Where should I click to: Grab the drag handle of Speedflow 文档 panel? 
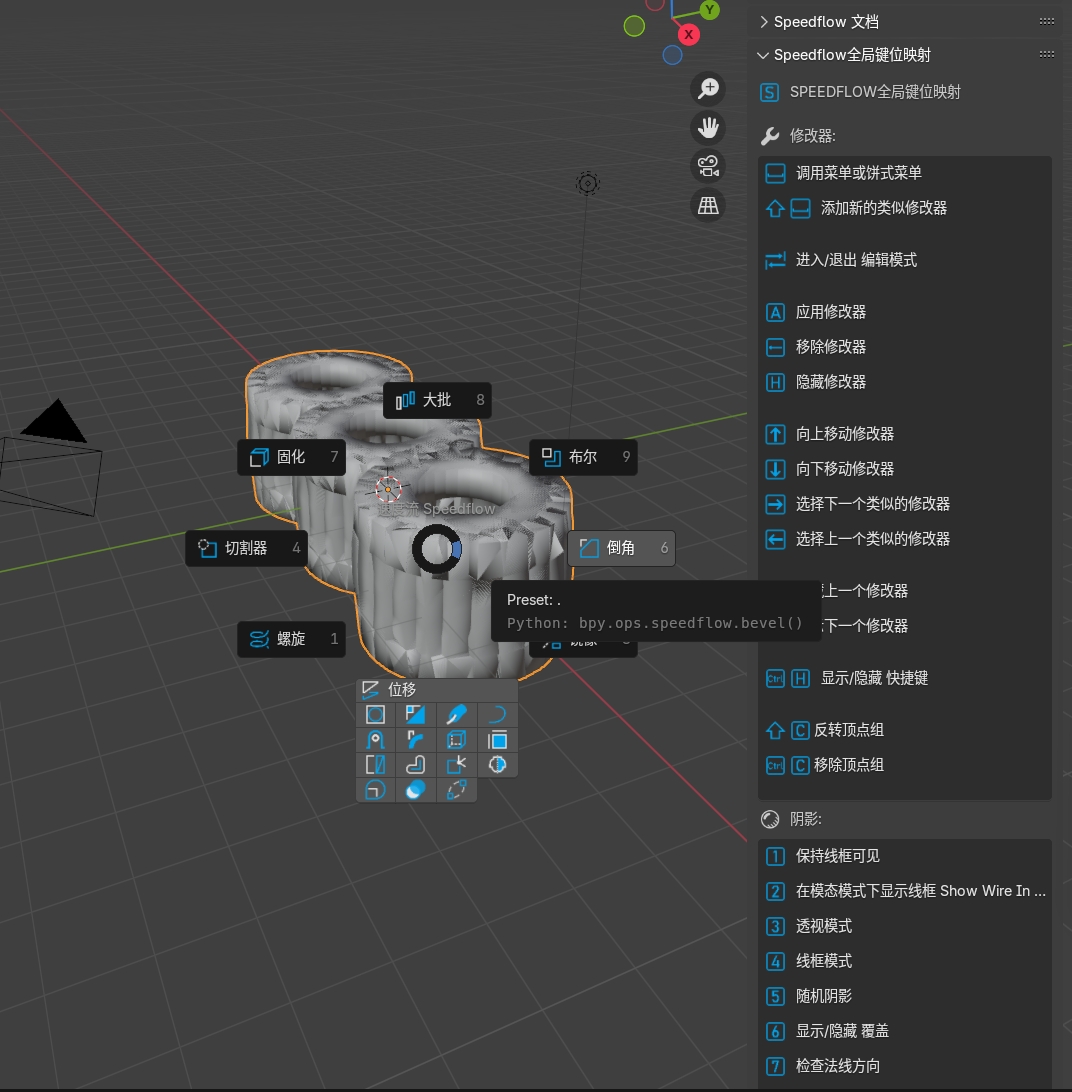(1046, 22)
